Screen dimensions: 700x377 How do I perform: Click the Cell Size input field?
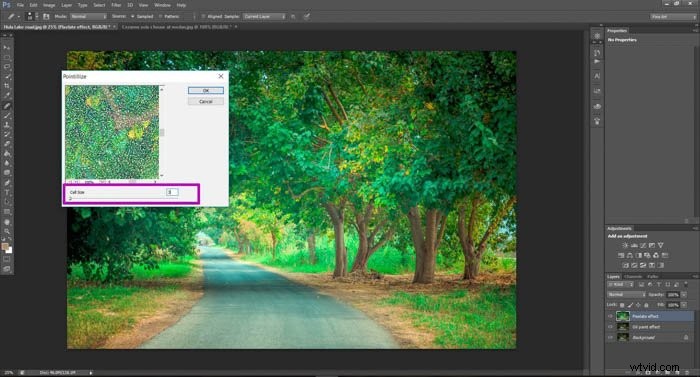click(x=172, y=192)
